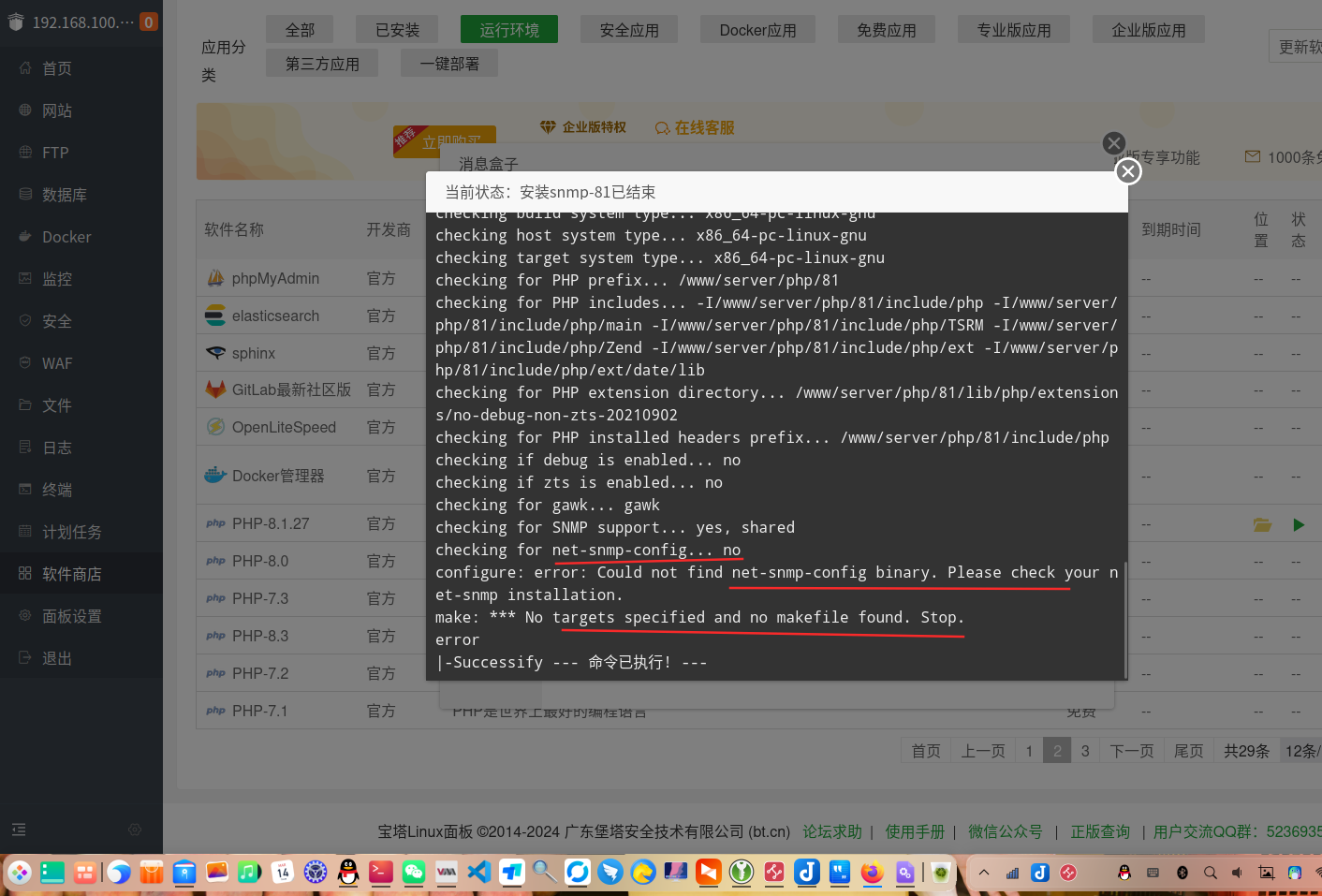
Task: Click the sphinx eye icon
Action: click(x=215, y=353)
